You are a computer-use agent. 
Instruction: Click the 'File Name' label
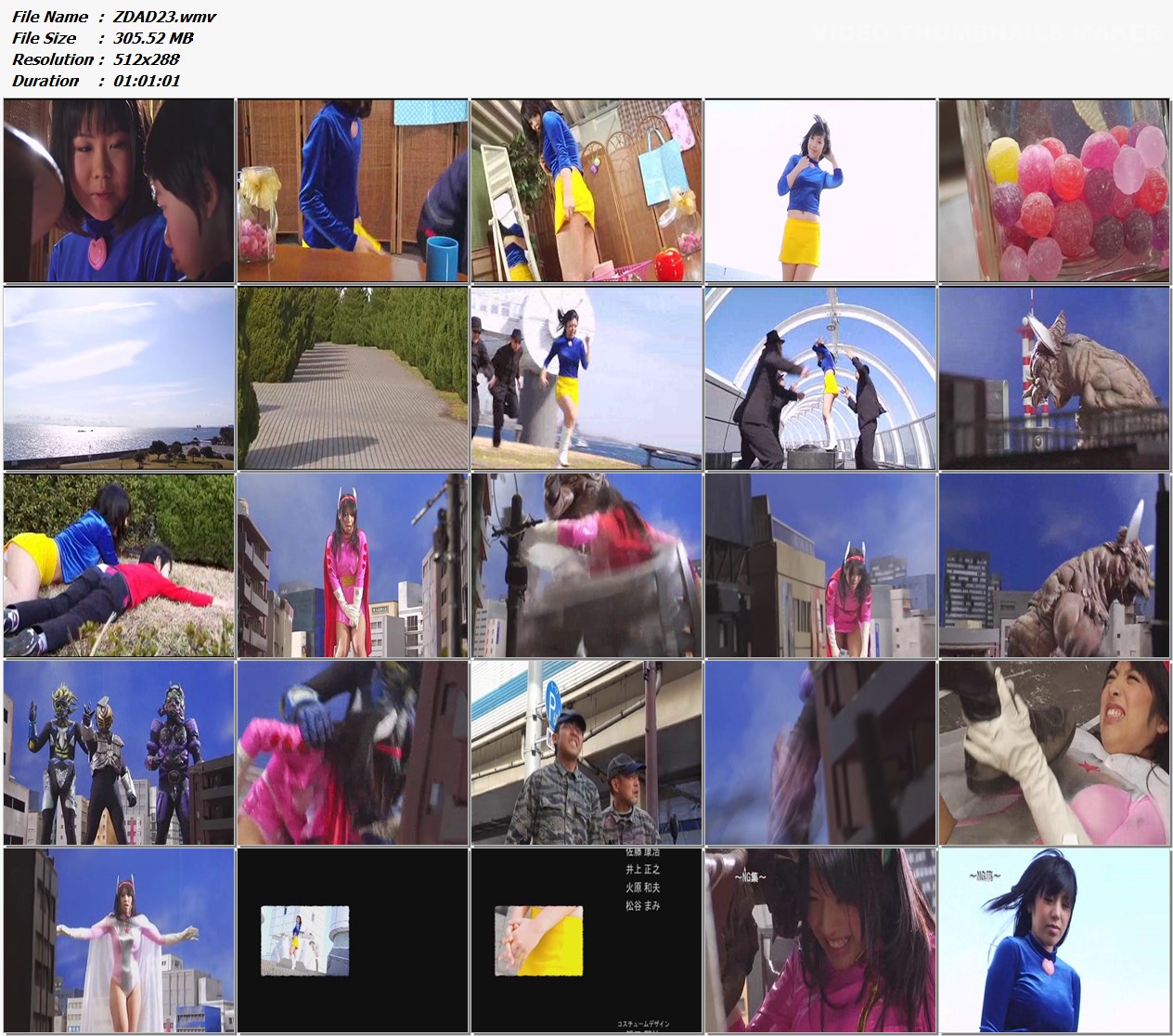[50, 17]
